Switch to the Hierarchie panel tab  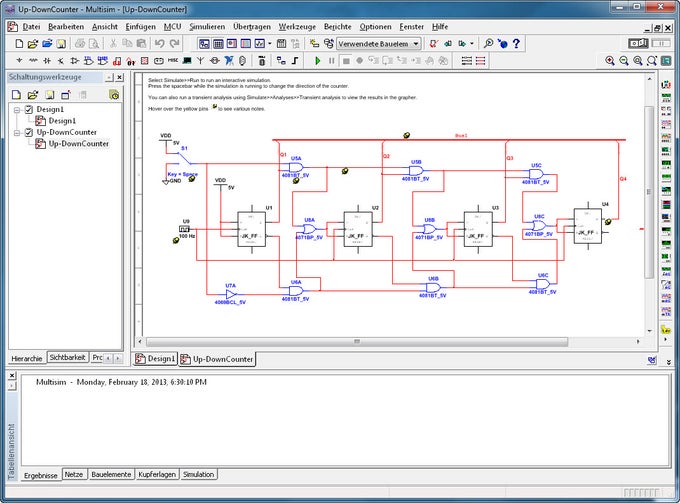click(26, 358)
